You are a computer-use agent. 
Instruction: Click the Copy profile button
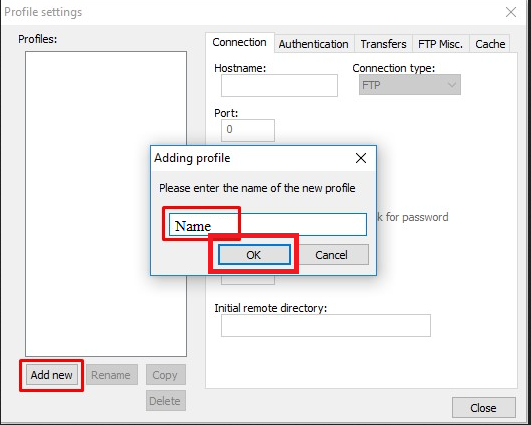pyautogui.click(x=165, y=375)
